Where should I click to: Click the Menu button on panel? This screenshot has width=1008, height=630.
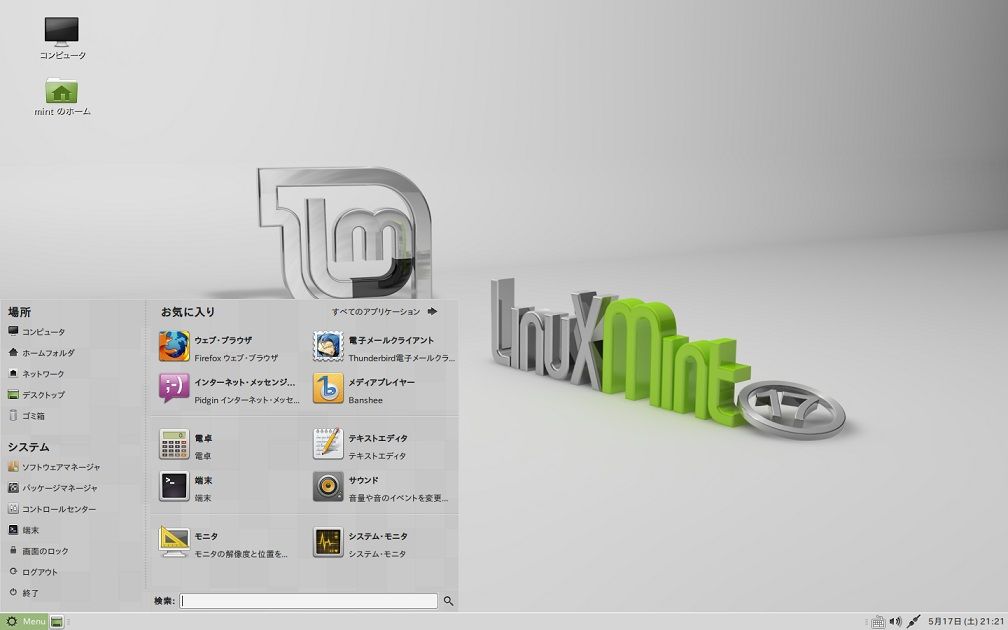[24, 622]
